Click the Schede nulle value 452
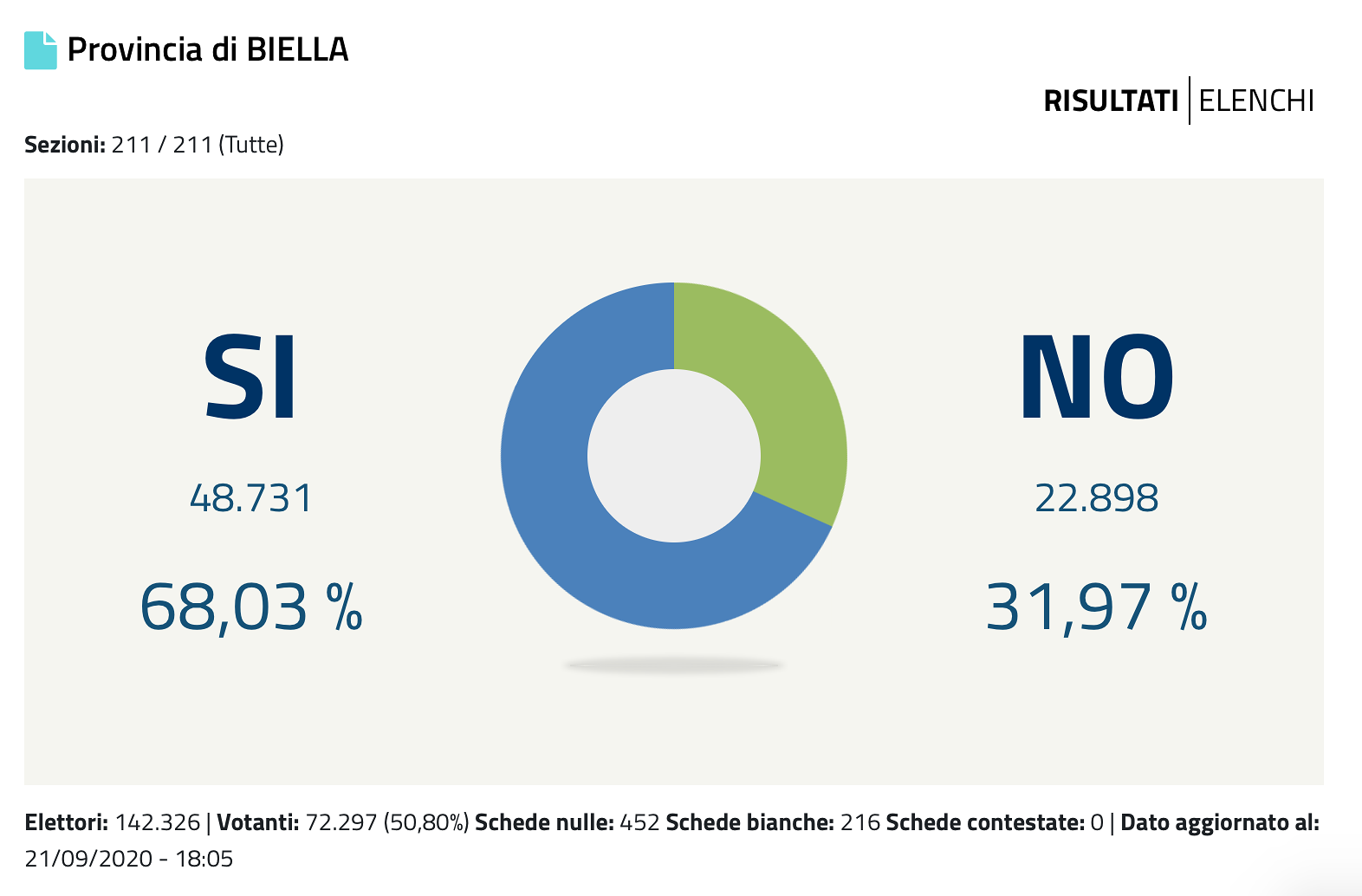 click(639, 822)
